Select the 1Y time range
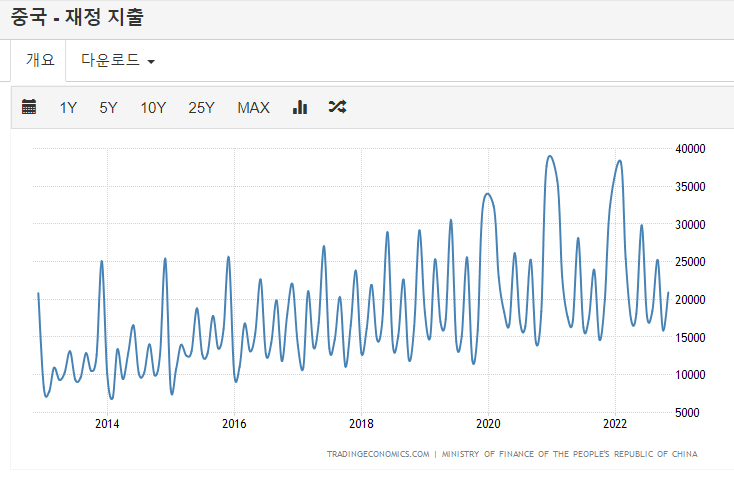This screenshot has height=484, width=734. pyautogui.click(x=68, y=108)
